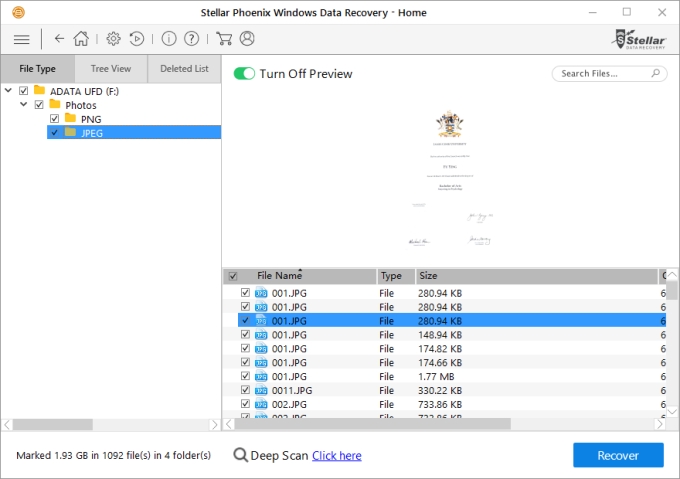Click file list scroll-right arrow

[660, 424]
